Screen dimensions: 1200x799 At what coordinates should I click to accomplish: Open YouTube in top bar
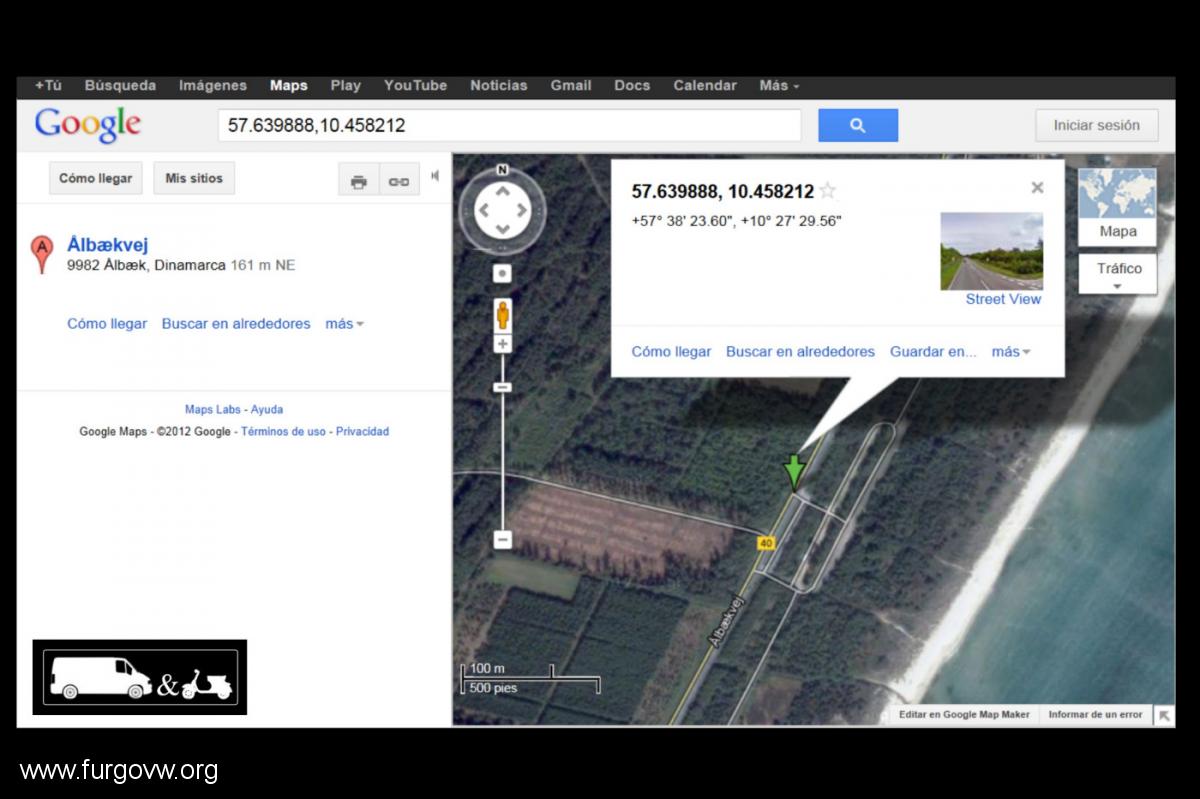[x=416, y=85]
